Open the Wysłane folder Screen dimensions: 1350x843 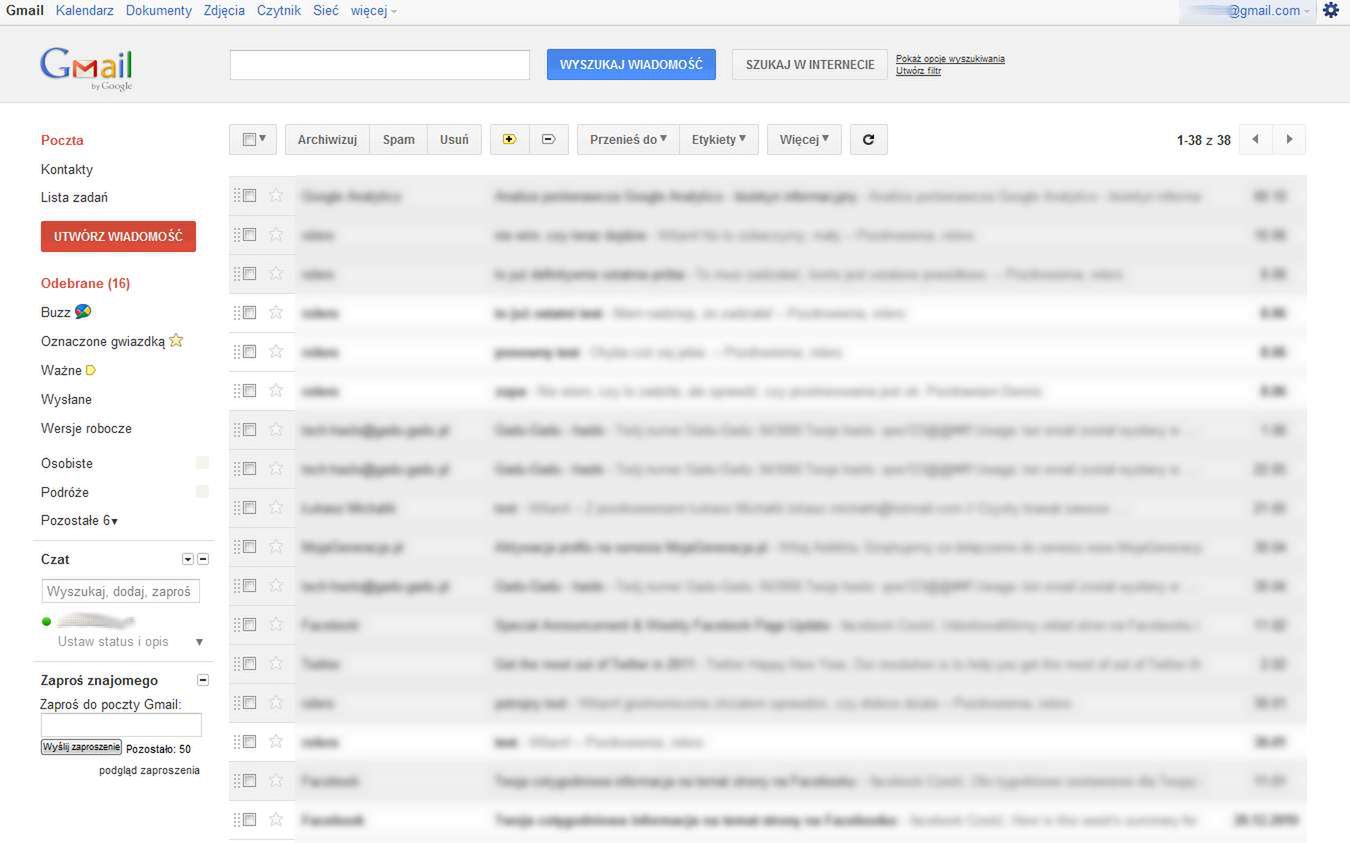click(66, 400)
